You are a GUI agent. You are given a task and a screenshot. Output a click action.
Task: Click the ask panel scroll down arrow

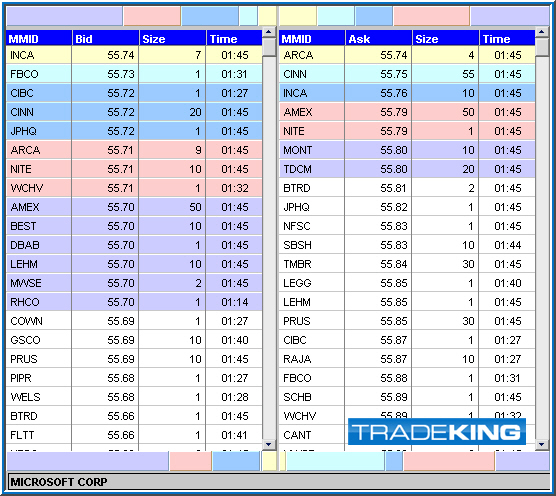tap(541, 445)
